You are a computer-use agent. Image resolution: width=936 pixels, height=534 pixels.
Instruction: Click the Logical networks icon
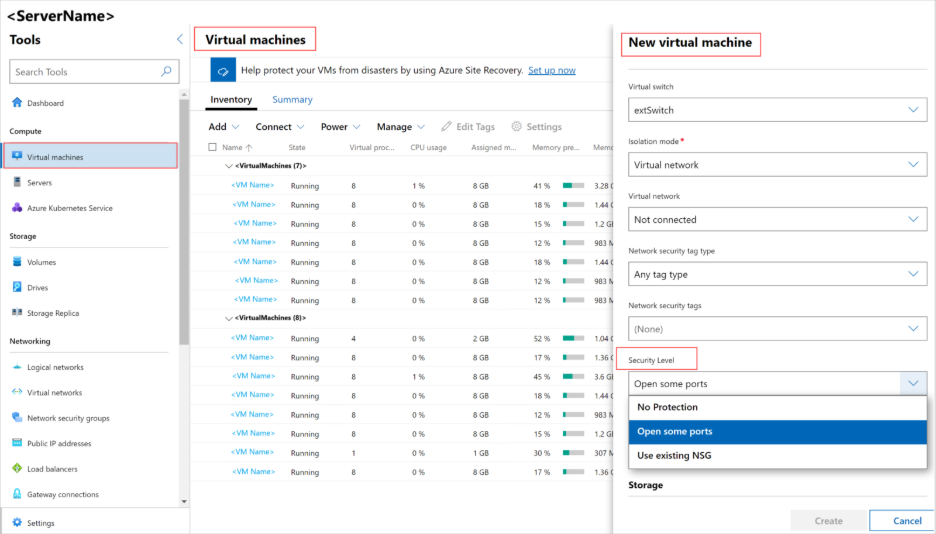pyautogui.click(x=17, y=367)
